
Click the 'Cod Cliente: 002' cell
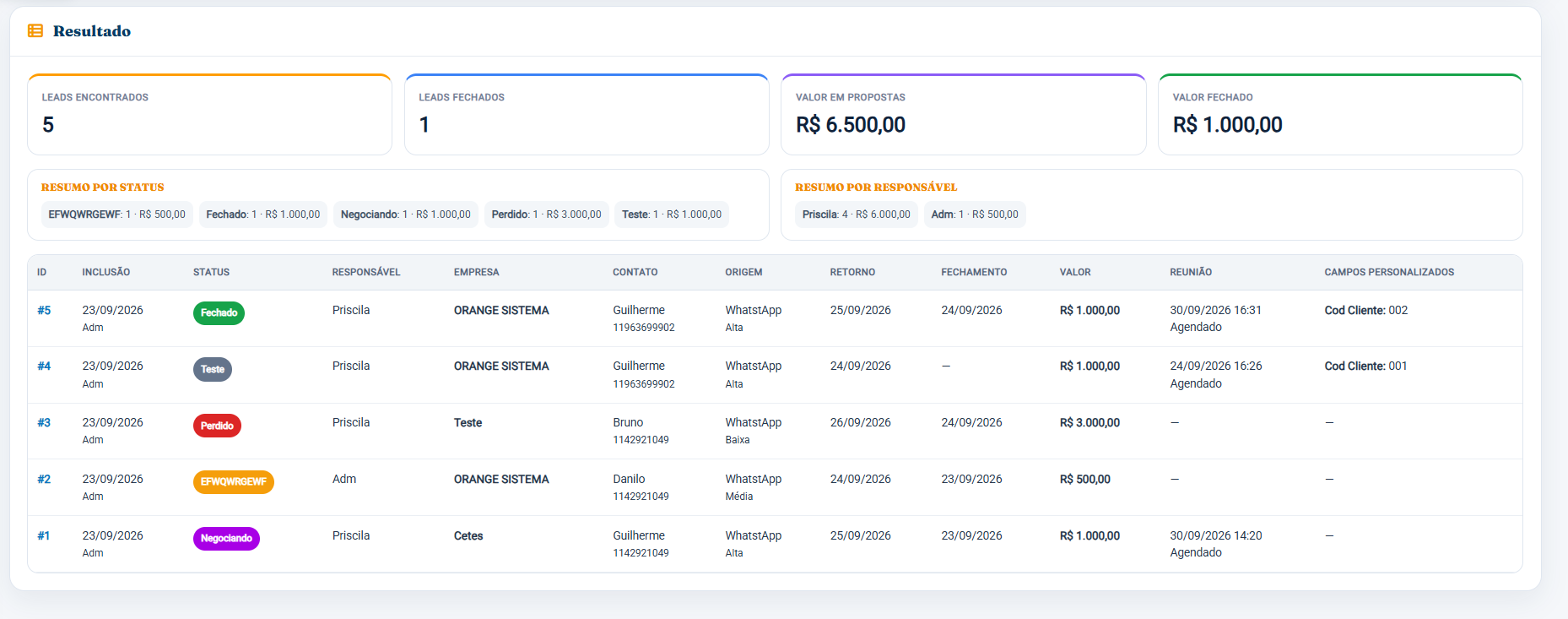pos(1366,311)
